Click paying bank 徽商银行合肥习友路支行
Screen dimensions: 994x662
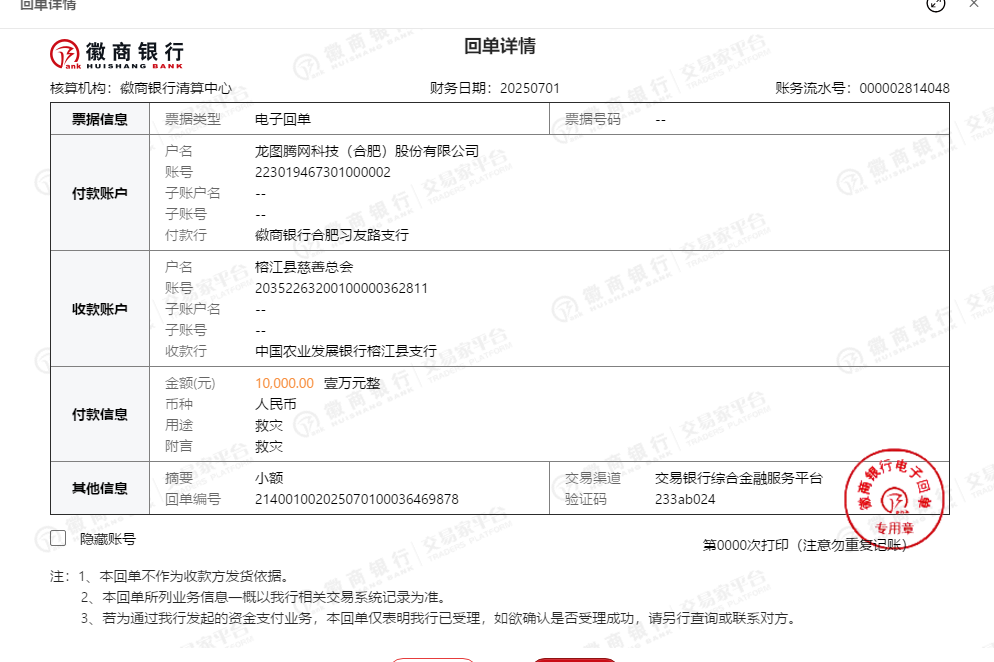click(x=332, y=235)
